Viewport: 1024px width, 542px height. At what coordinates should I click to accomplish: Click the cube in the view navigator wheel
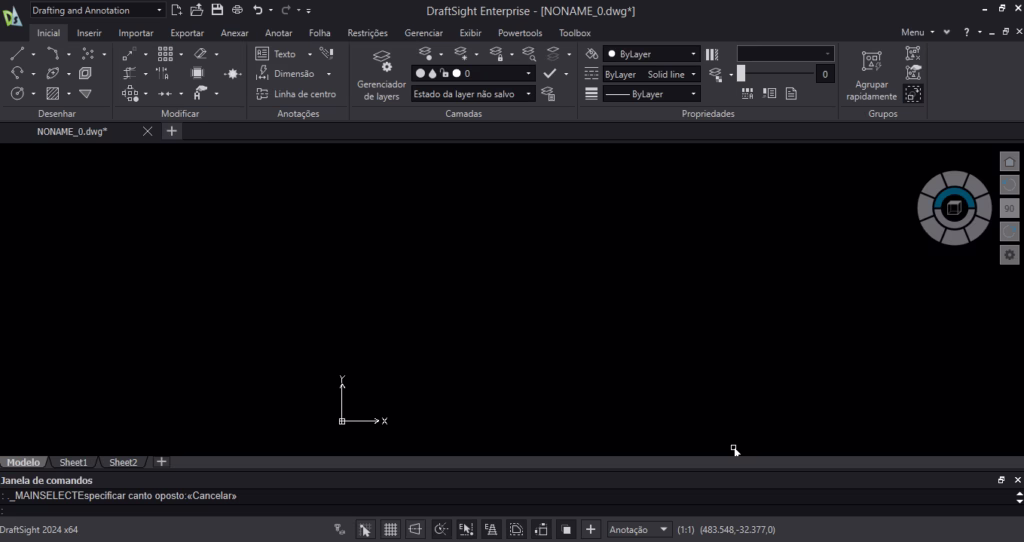tap(954, 208)
